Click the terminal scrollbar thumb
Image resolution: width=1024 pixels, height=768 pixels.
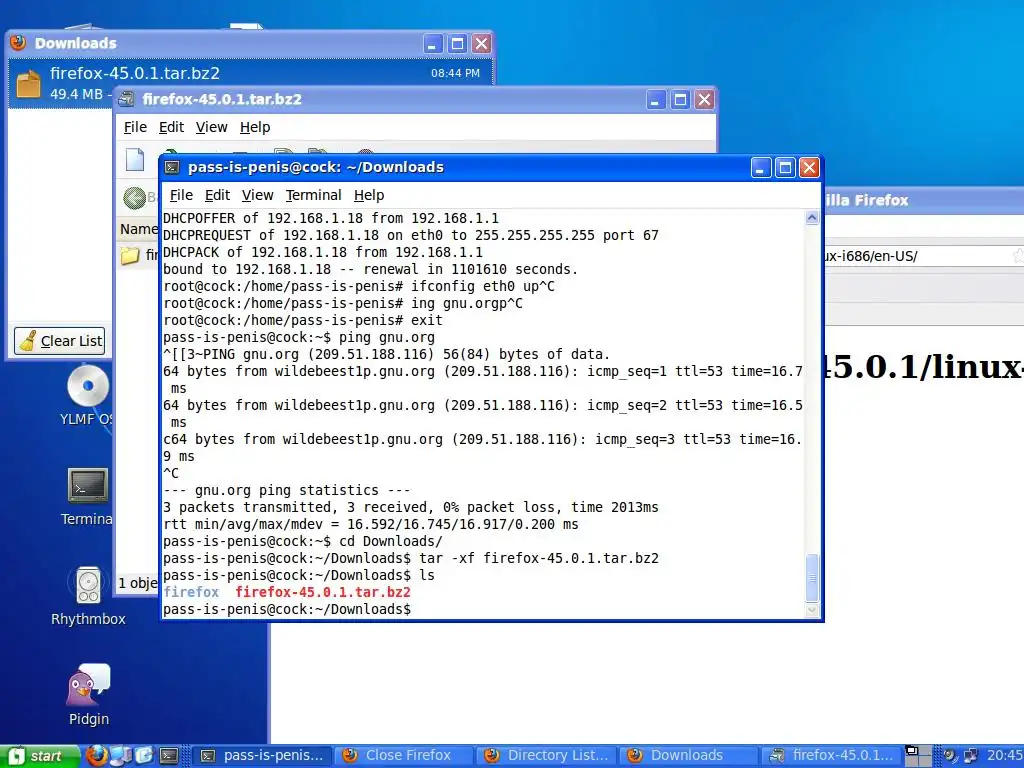click(812, 578)
